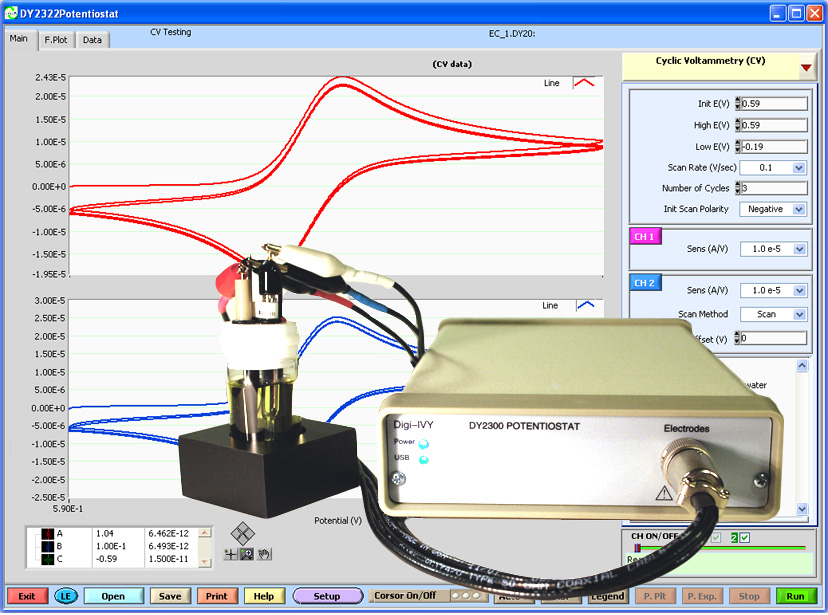The width and height of the screenshot is (828, 615).
Task: Open the Setup dialog
Action: coord(327,597)
